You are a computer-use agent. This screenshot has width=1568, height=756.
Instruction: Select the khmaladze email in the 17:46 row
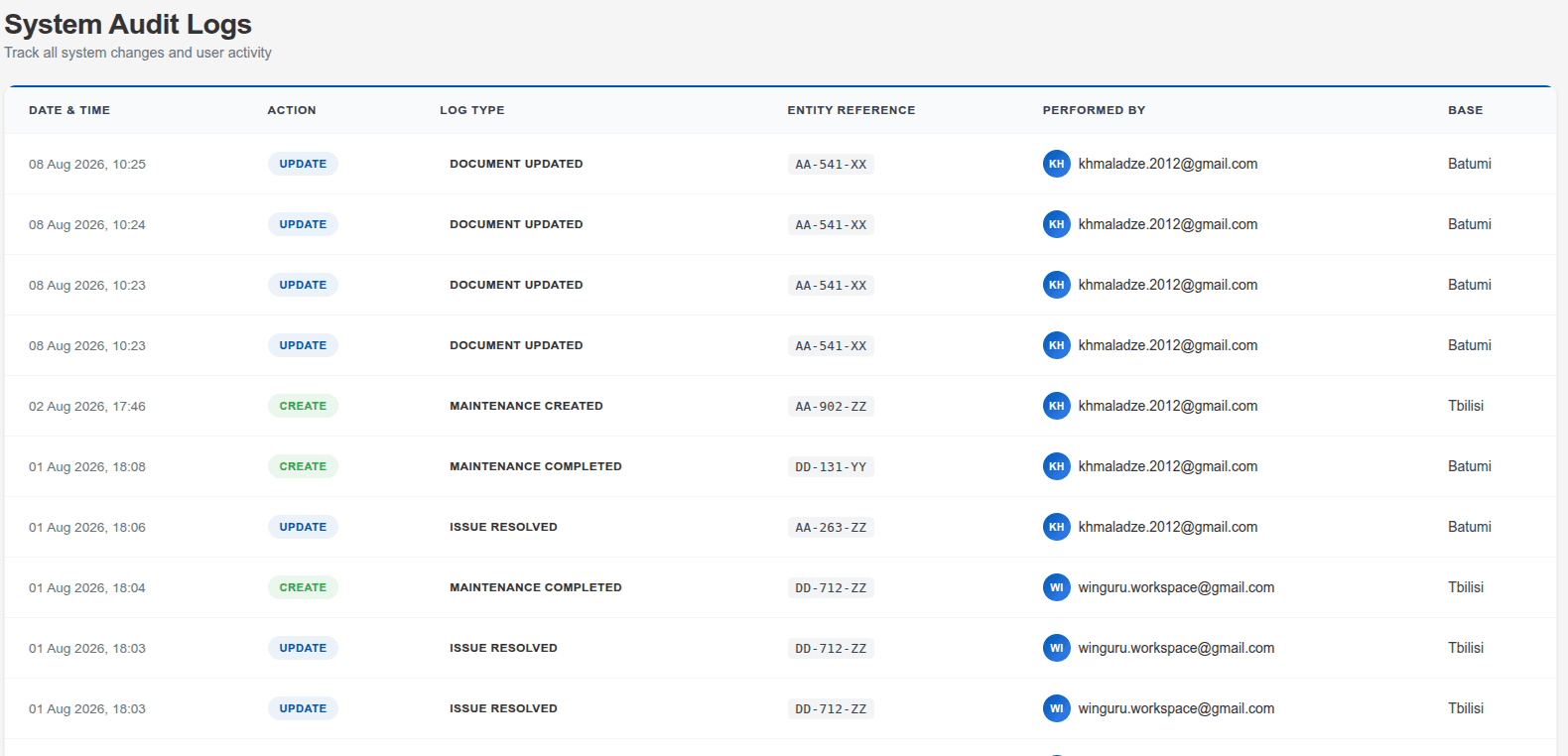(x=1168, y=406)
